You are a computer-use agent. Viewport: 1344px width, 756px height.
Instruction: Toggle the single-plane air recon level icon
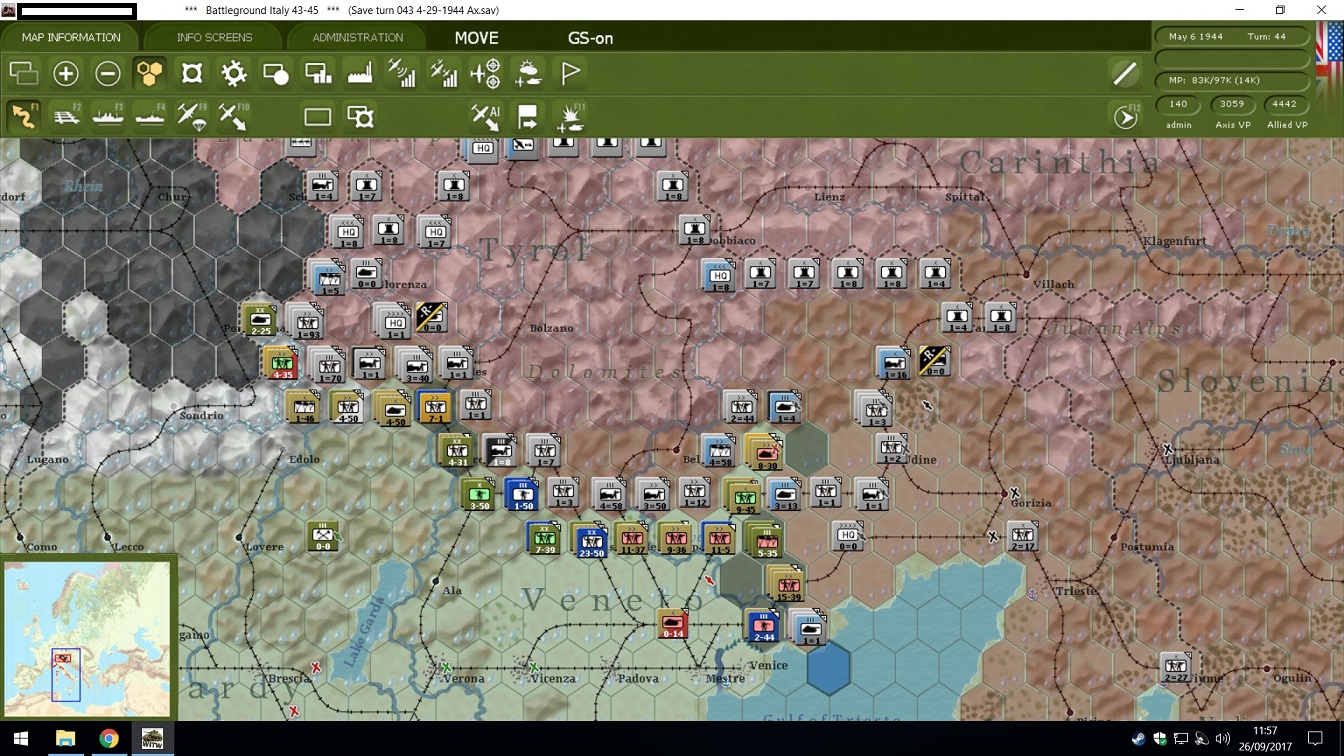[x=402, y=73]
